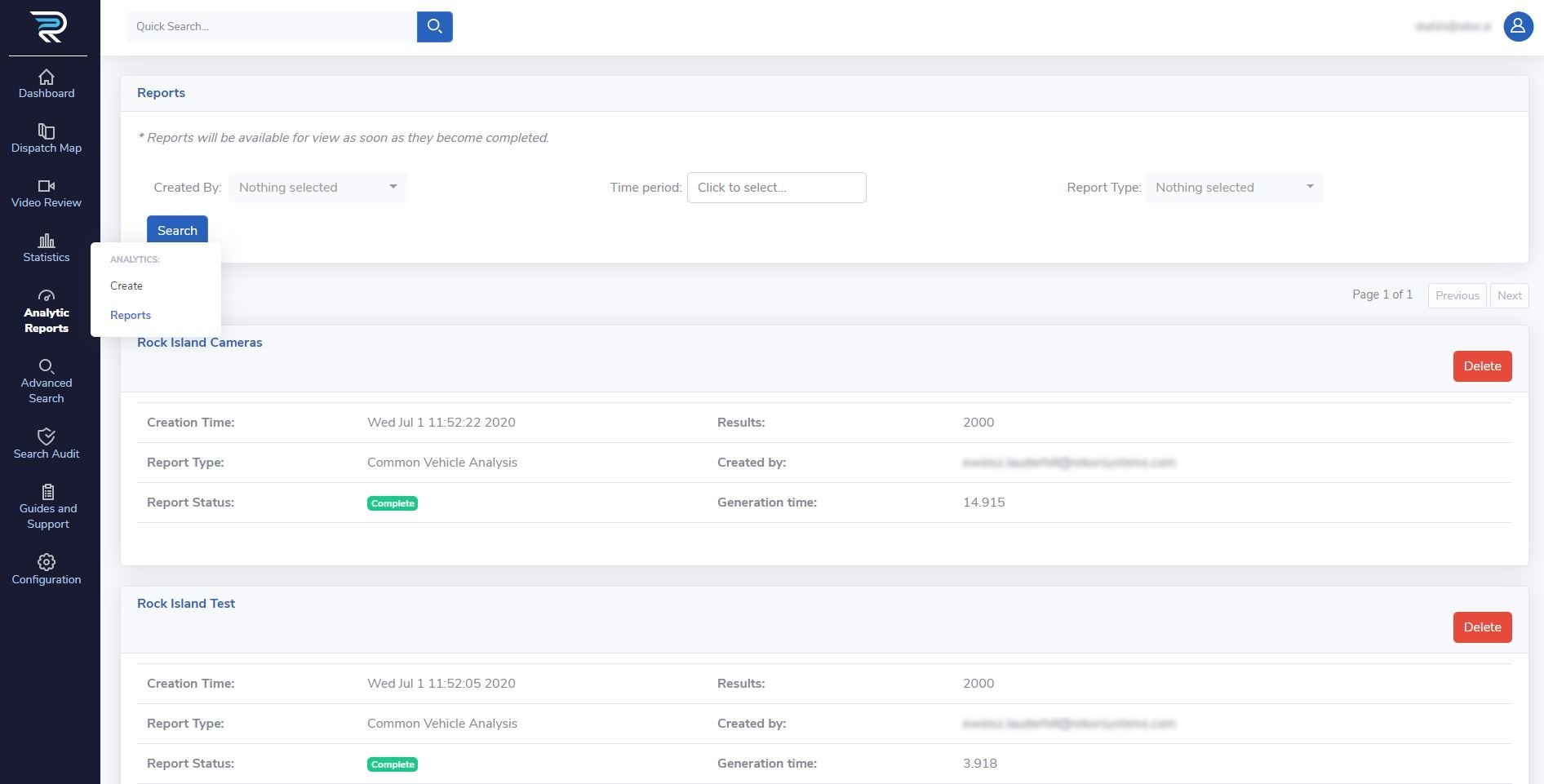Open the Time period selector
The image size is (1544, 784).
pyautogui.click(x=776, y=188)
